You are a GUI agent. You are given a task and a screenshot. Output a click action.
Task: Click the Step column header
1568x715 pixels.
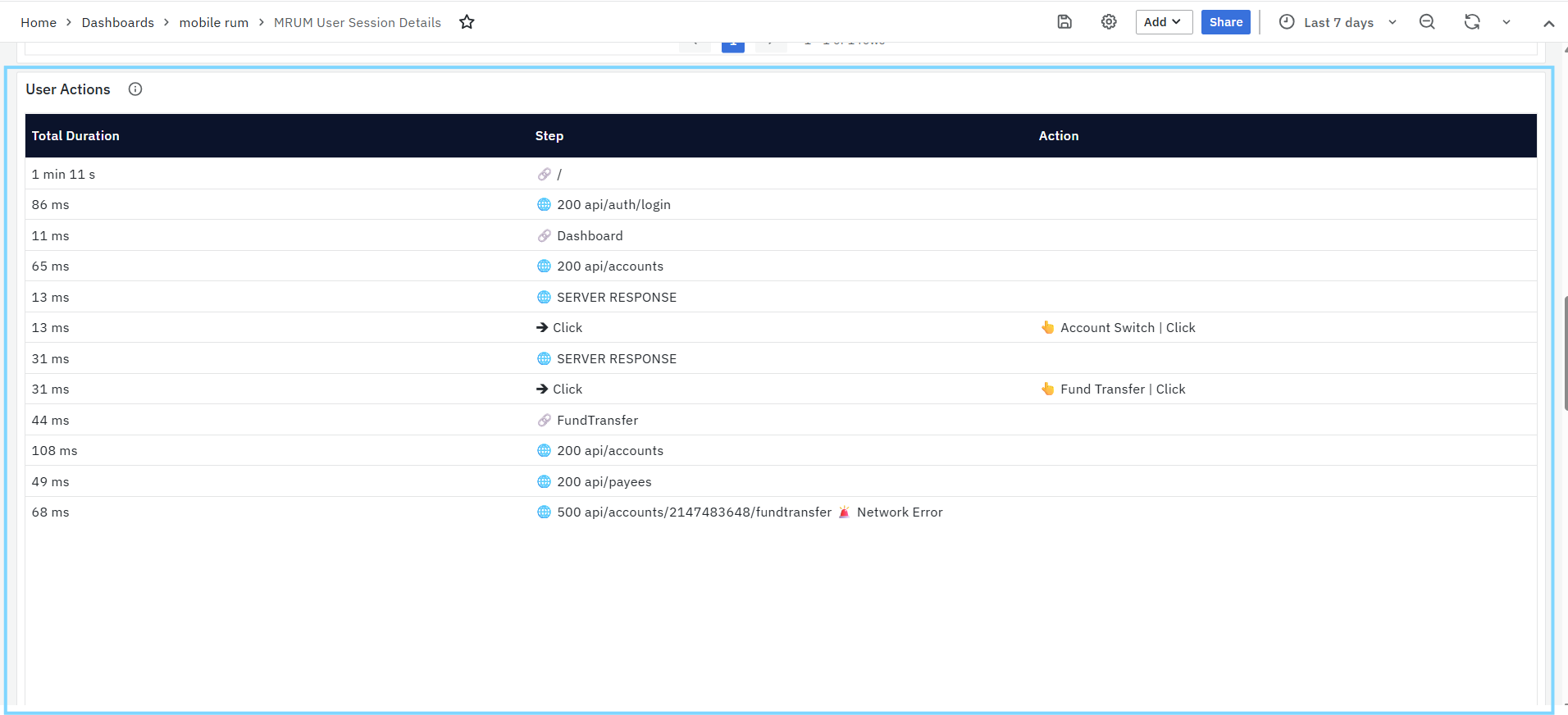[x=549, y=136]
